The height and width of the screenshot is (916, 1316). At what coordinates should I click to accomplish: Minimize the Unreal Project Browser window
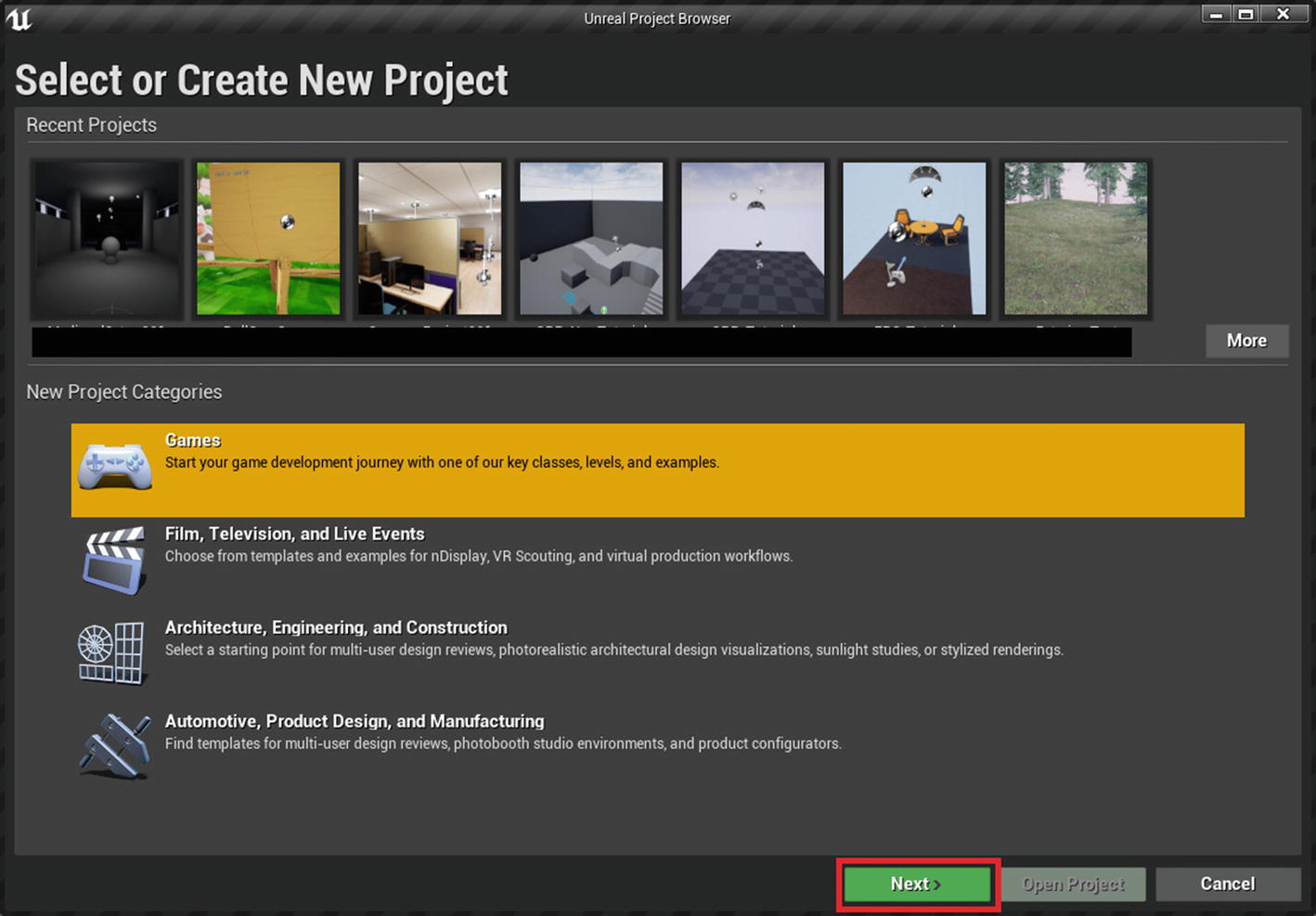tap(1216, 14)
